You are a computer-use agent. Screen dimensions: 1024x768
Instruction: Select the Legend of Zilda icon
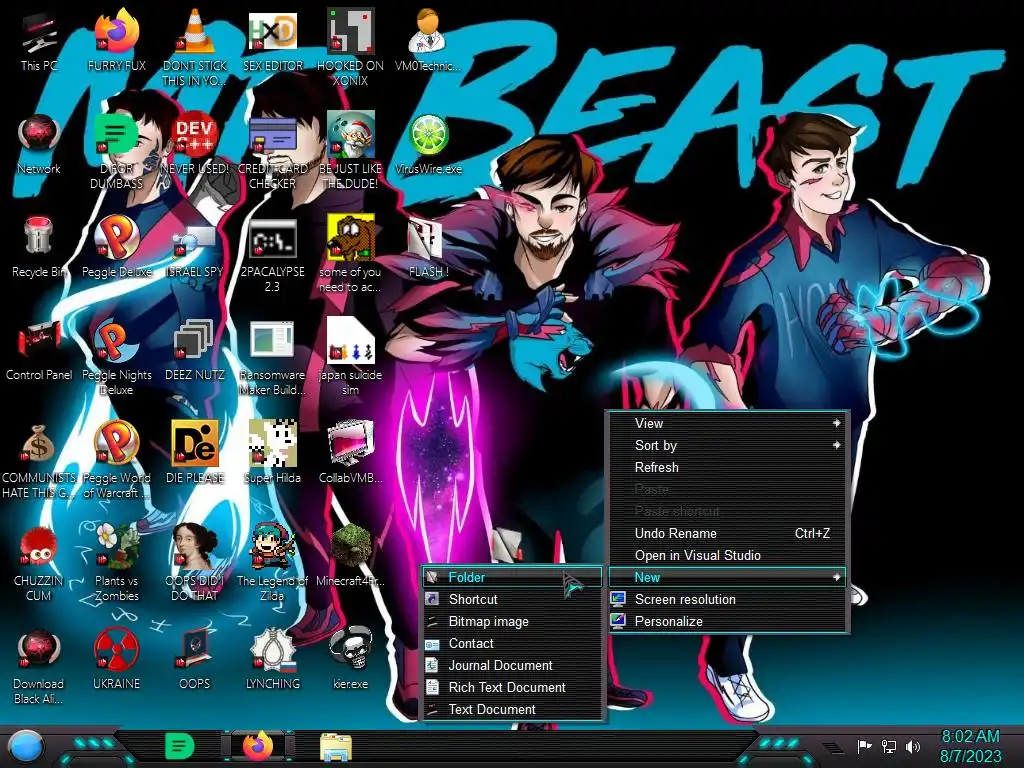pyautogui.click(x=273, y=562)
